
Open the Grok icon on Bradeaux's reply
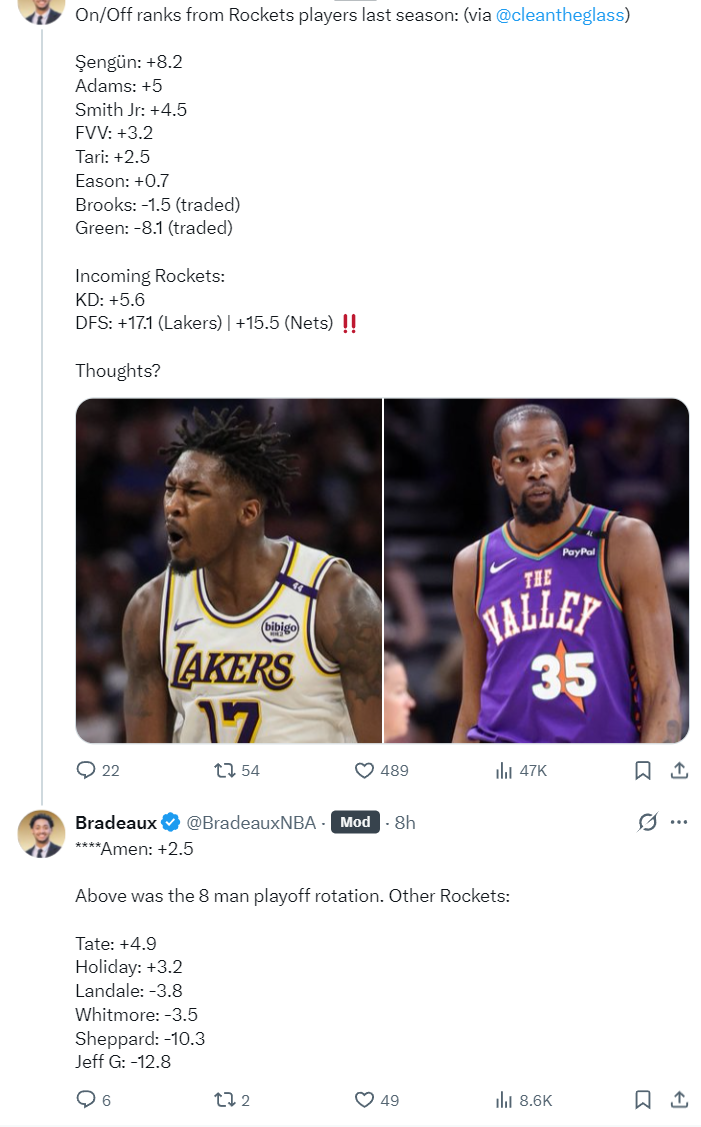647,822
